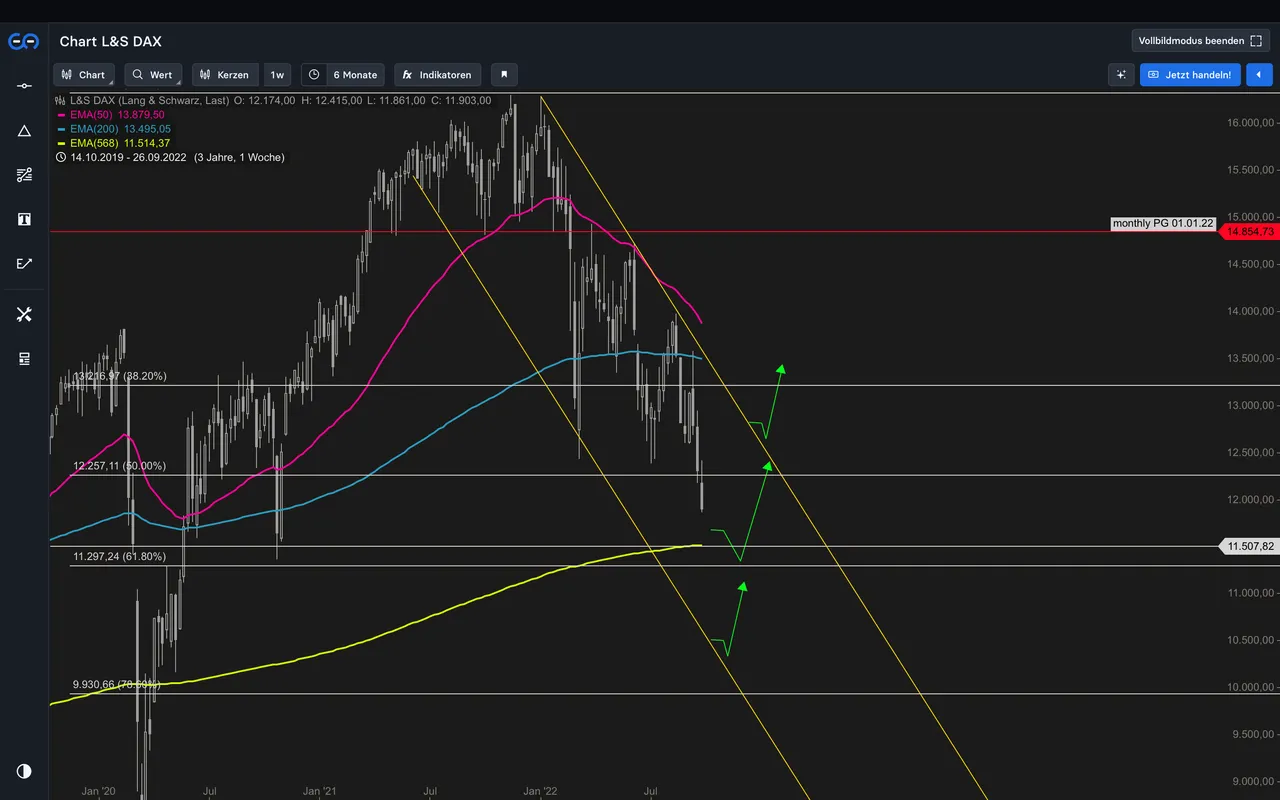
Task: Click the L&S DAX legend title
Action: click(x=148, y=101)
